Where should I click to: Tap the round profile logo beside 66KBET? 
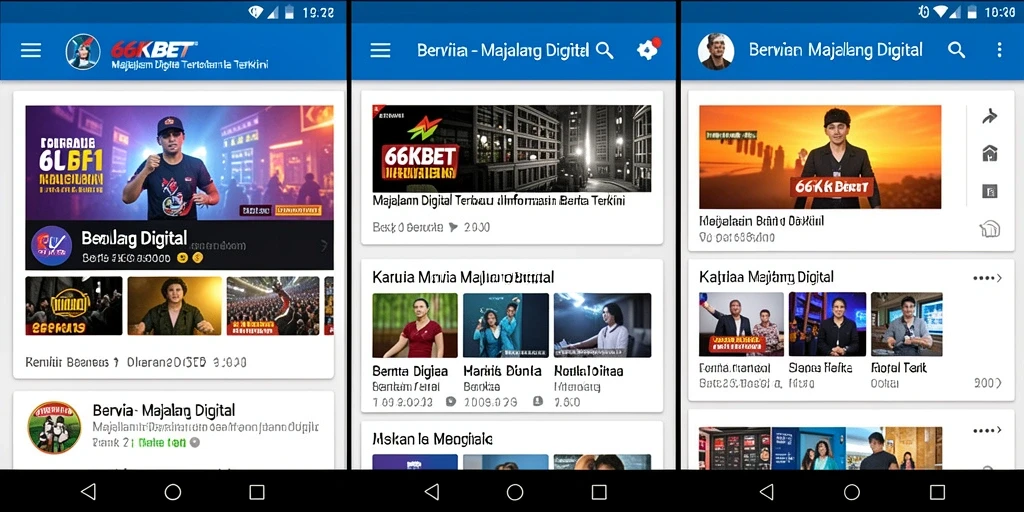83,52
